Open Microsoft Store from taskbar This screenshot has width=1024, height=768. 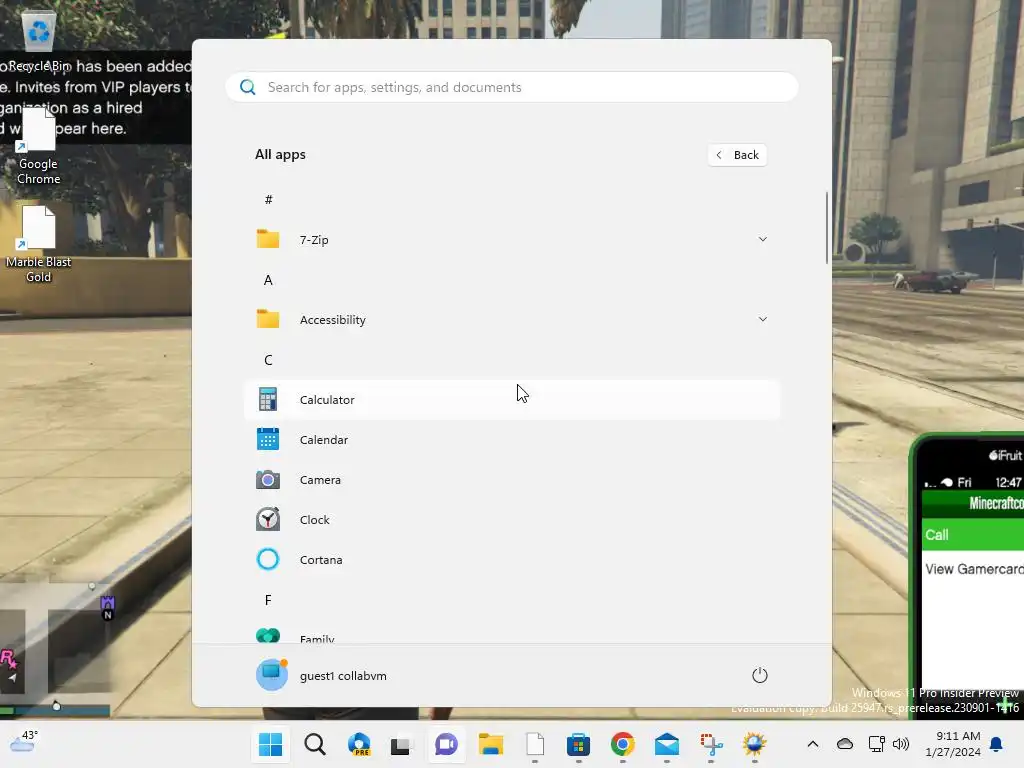[579, 744]
